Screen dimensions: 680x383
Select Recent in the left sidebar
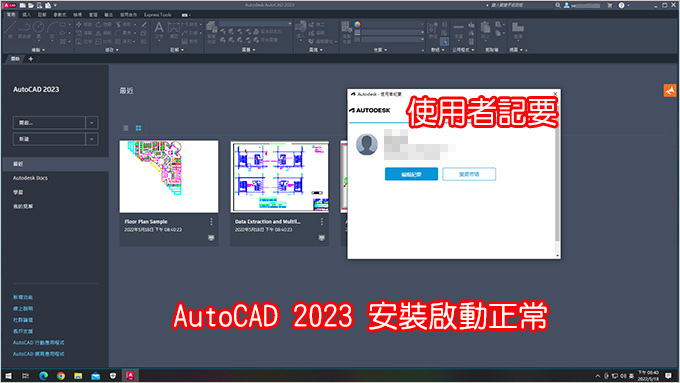[55, 164]
